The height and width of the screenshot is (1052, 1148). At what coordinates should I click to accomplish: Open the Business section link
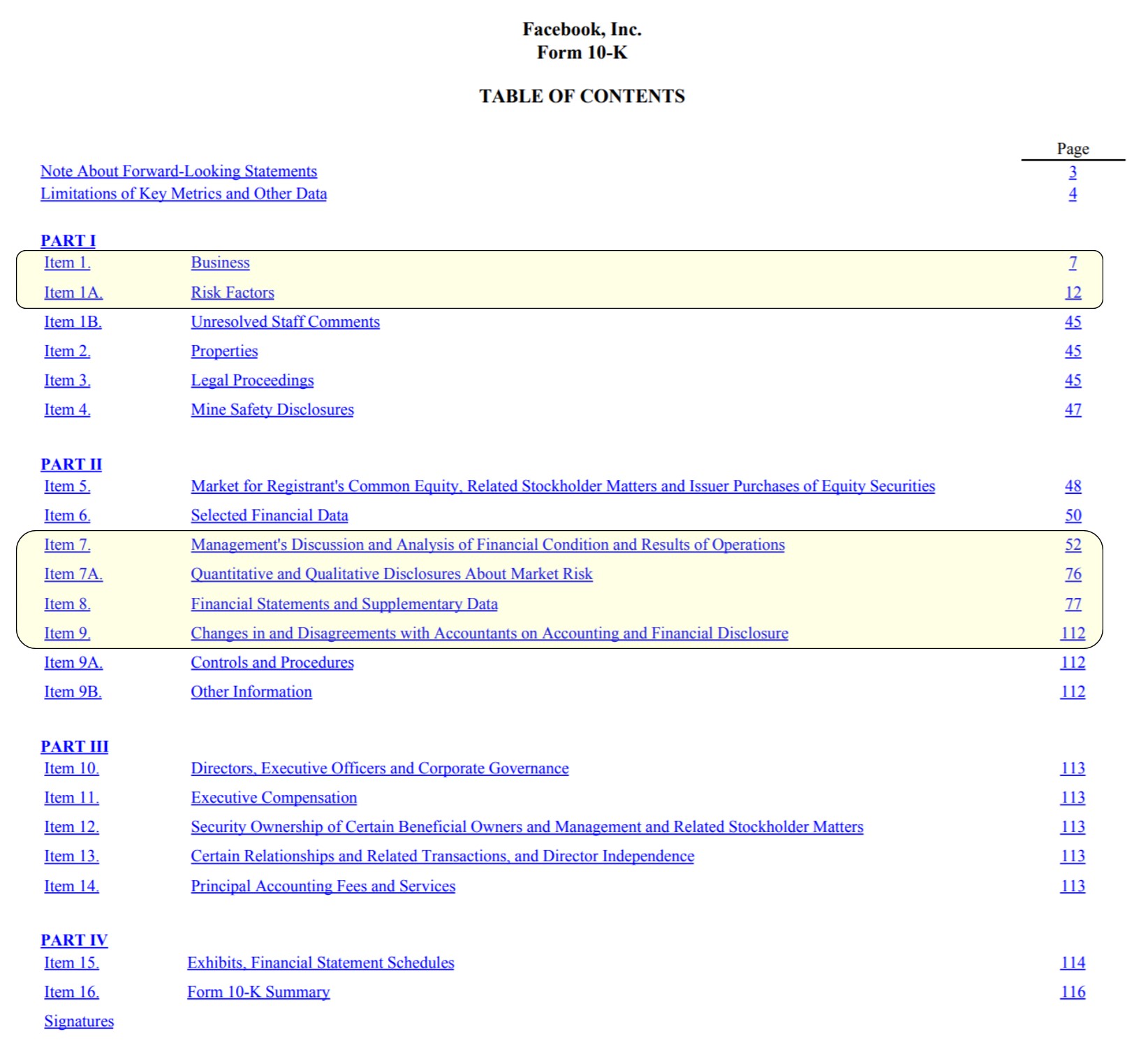point(220,263)
